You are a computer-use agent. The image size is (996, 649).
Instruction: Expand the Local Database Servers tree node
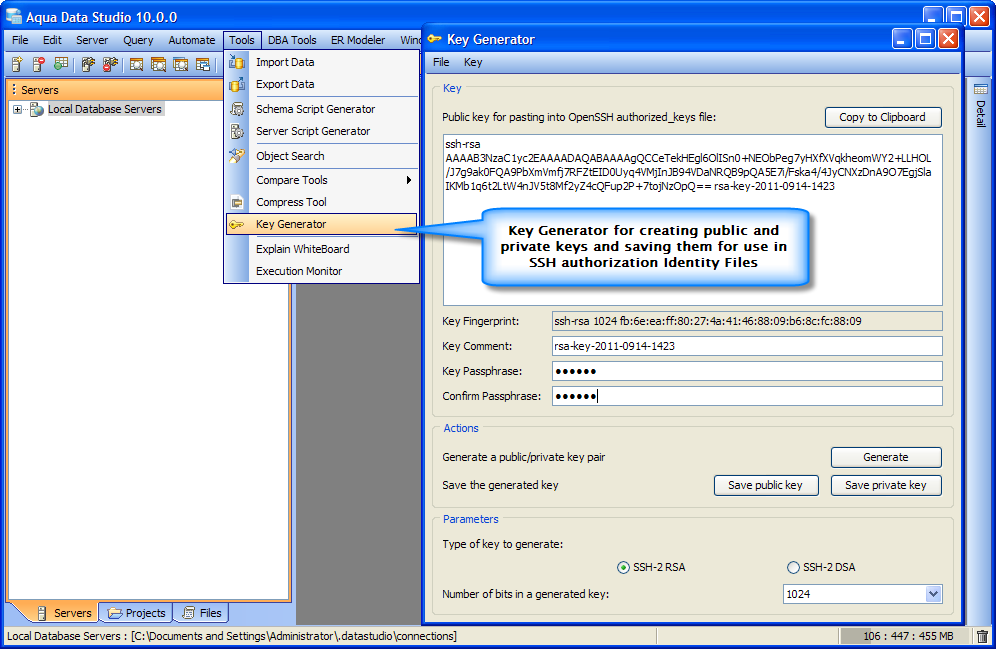coord(17,109)
